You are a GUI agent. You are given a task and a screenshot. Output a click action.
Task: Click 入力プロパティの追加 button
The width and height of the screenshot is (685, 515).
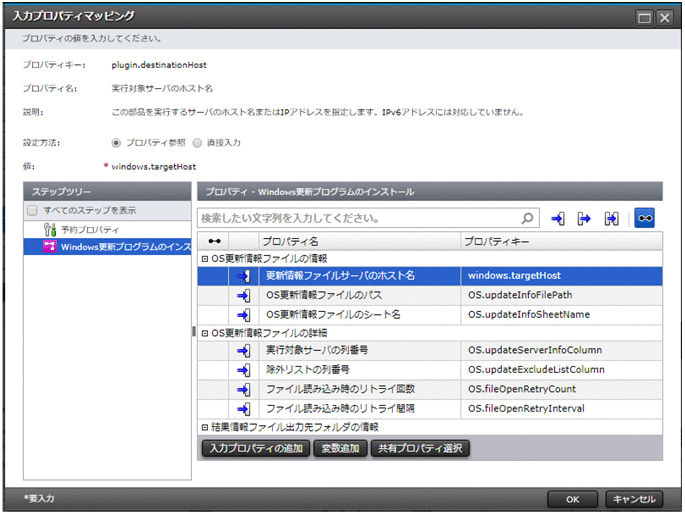[256, 448]
